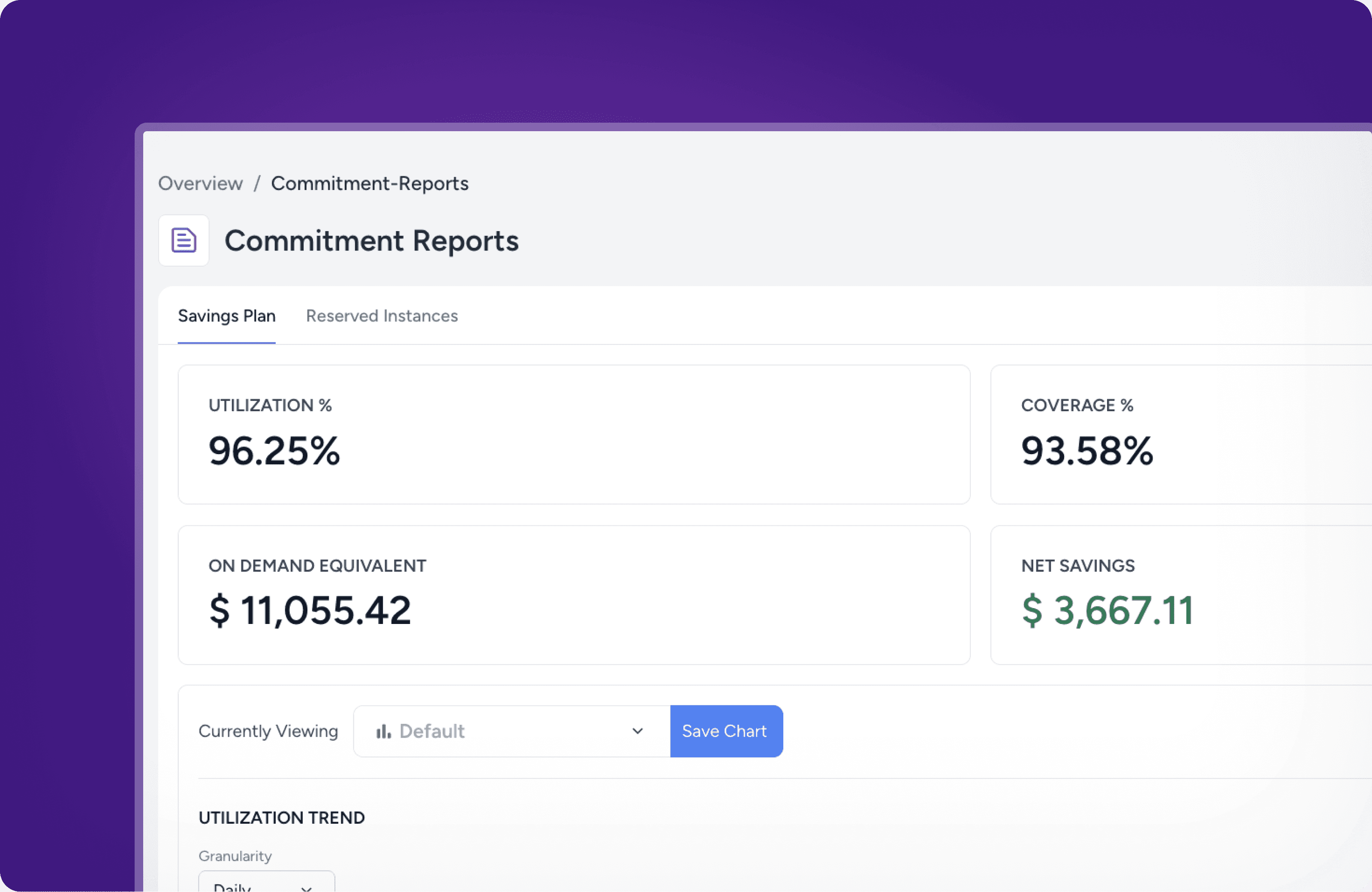Click the Default text in chart selector
Viewport: 1372px width, 892px height.
(x=432, y=731)
